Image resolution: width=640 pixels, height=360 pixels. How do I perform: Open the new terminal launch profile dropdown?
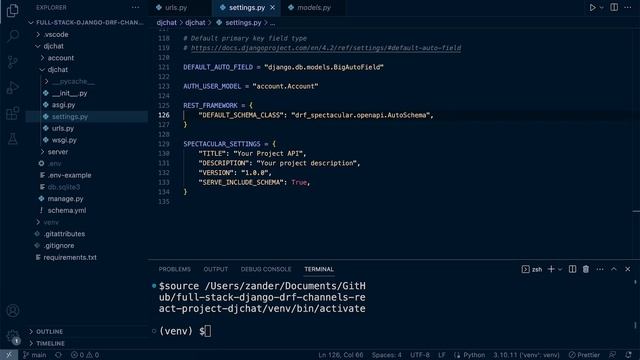(560, 269)
